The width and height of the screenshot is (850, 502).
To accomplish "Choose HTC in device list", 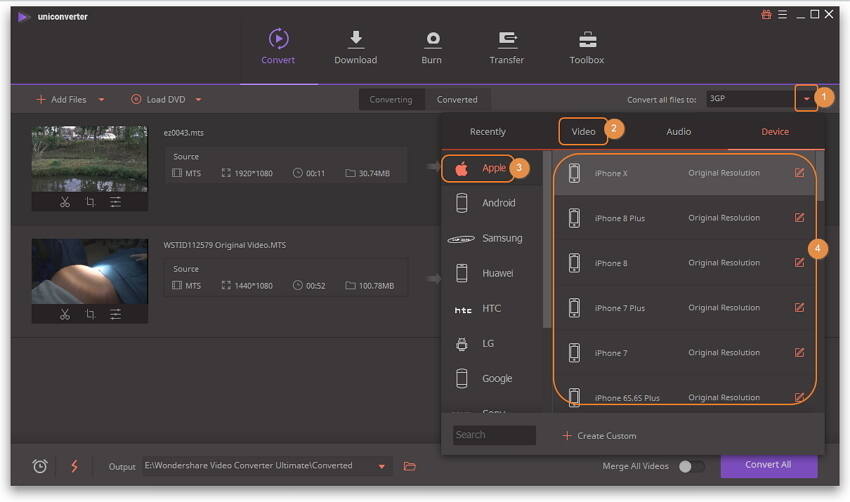I will coord(492,308).
